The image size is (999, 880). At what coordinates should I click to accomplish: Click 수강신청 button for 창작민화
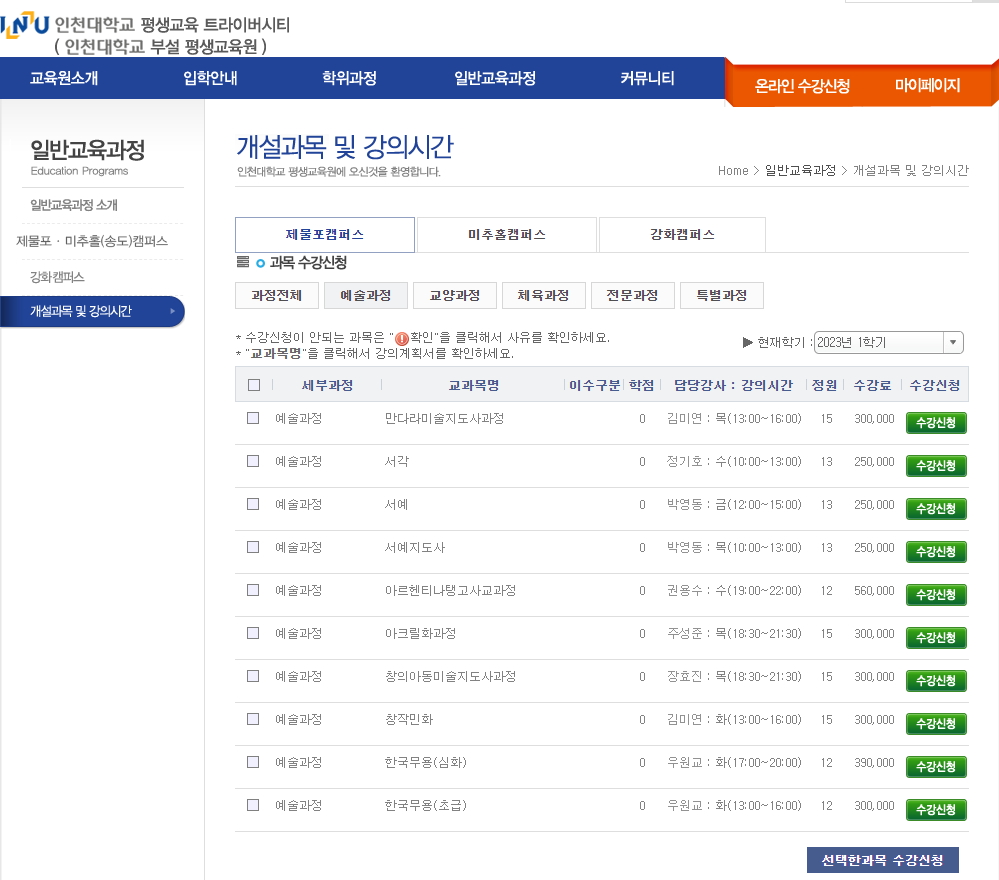pyautogui.click(x=936, y=724)
